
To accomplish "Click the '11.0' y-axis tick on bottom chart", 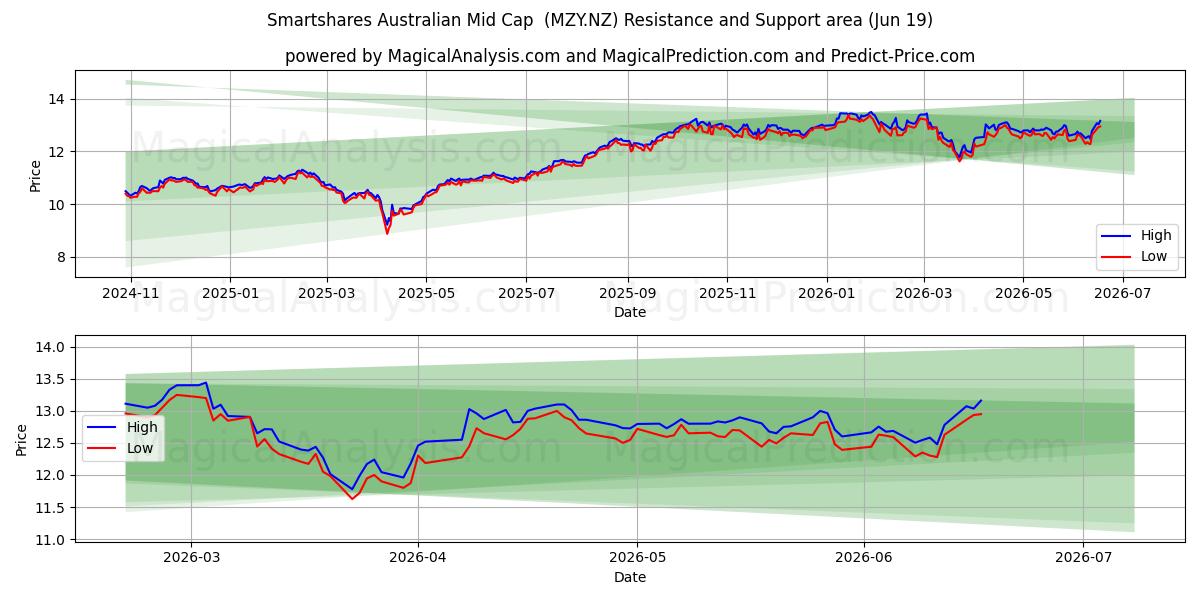I will coord(52,540).
